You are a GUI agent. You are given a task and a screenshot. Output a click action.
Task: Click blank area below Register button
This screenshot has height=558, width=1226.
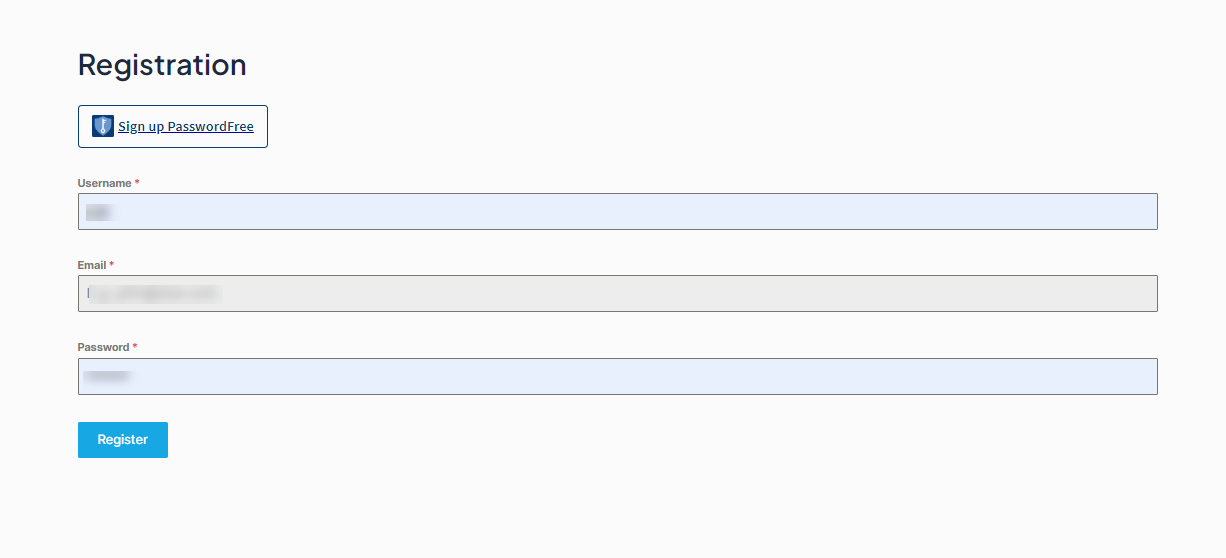point(123,510)
